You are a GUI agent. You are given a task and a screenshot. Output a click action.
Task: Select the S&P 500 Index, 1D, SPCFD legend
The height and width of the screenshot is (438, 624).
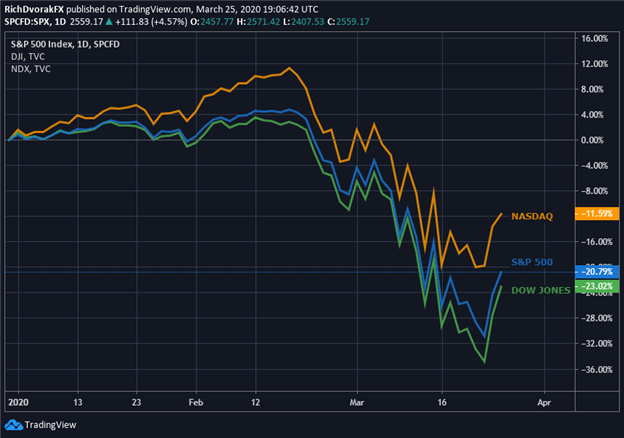(x=65, y=44)
